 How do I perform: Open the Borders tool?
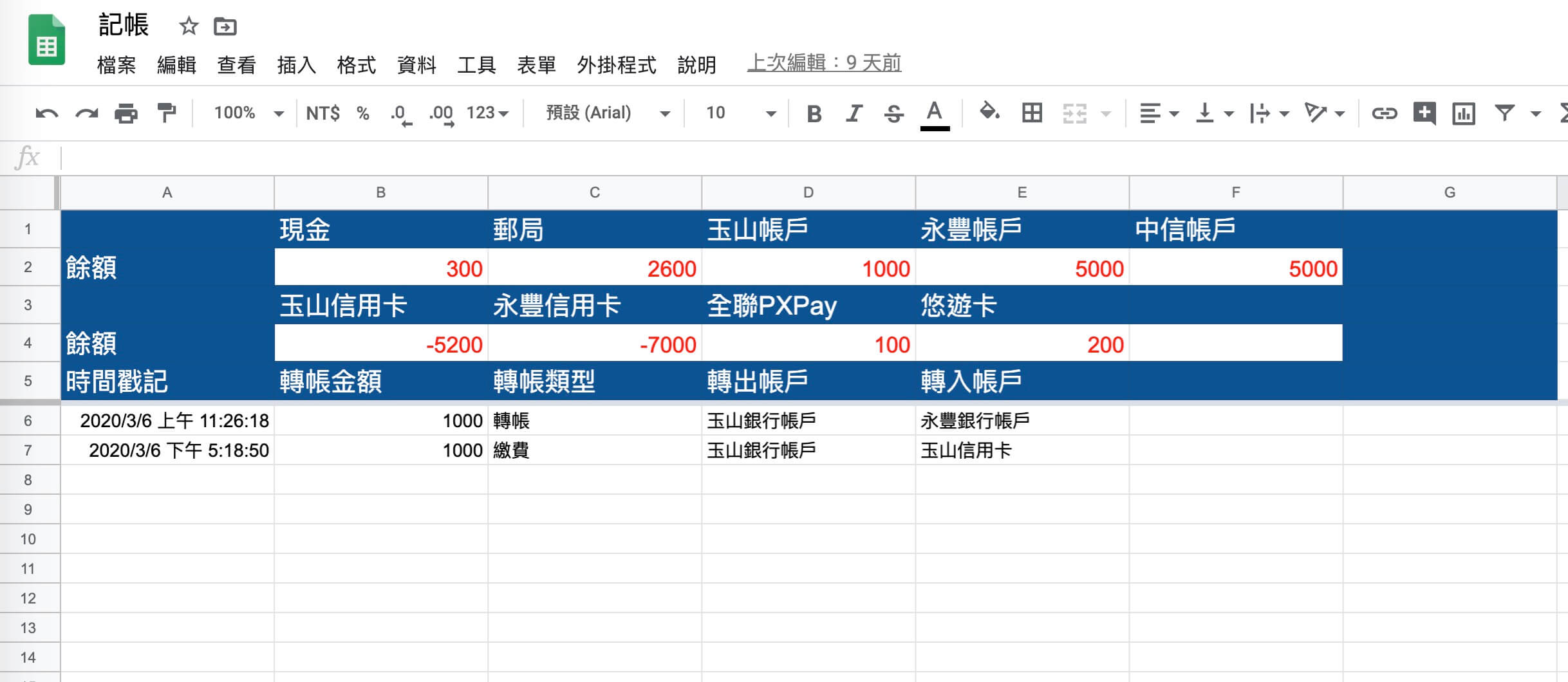pyautogui.click(x=1032, y=113)
